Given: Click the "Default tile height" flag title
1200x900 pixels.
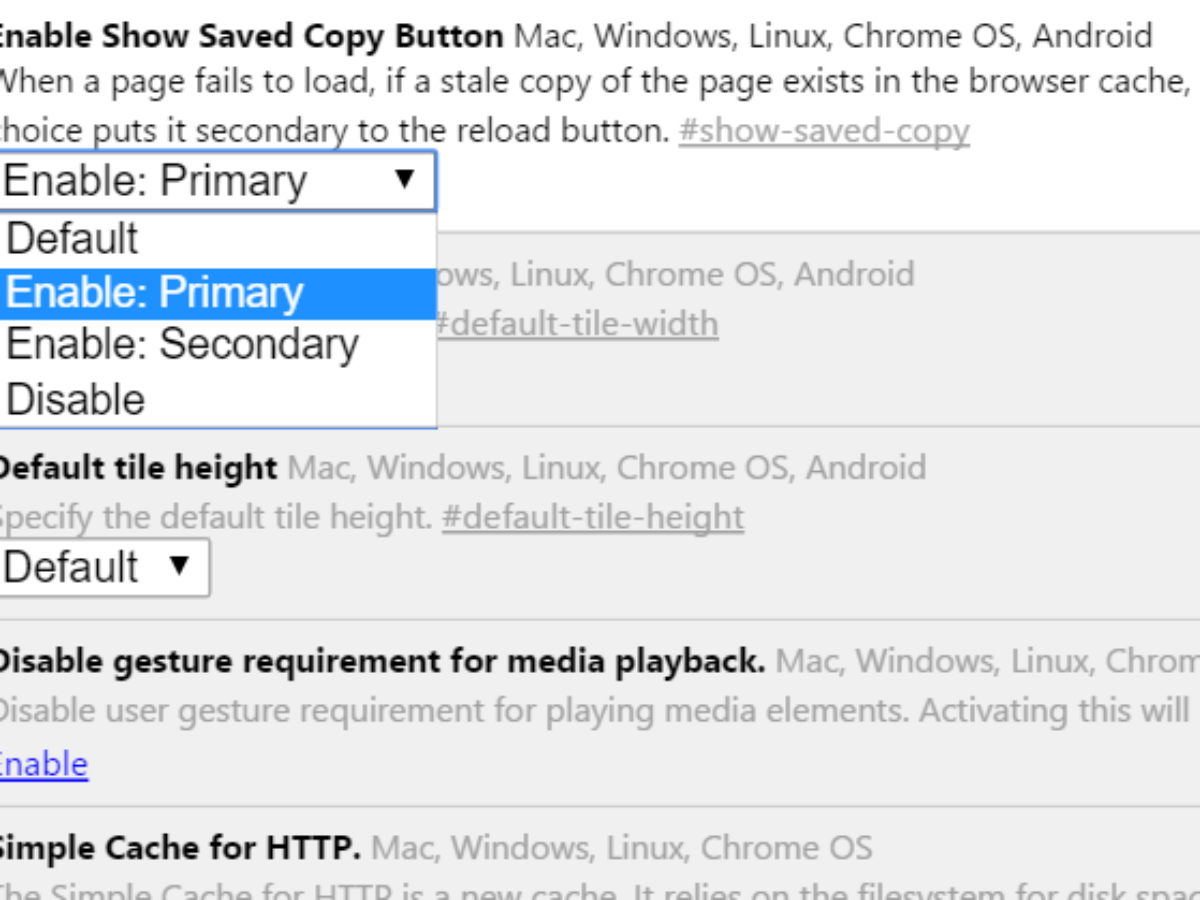Looking at the screenshot, I should click(x=137, y=467).
